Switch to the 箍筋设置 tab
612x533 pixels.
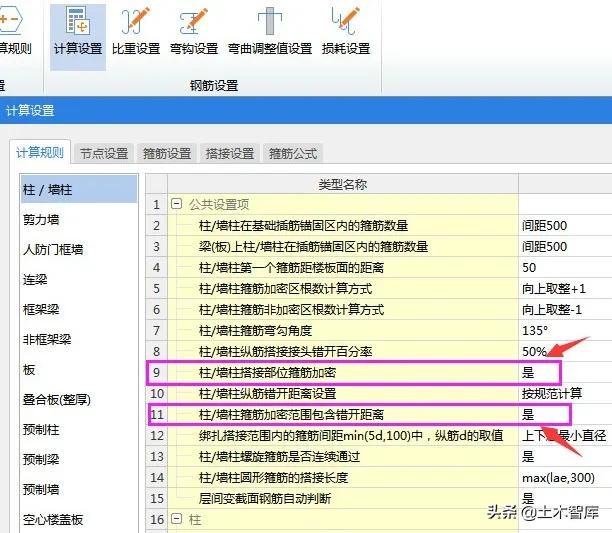pos(167,153)
